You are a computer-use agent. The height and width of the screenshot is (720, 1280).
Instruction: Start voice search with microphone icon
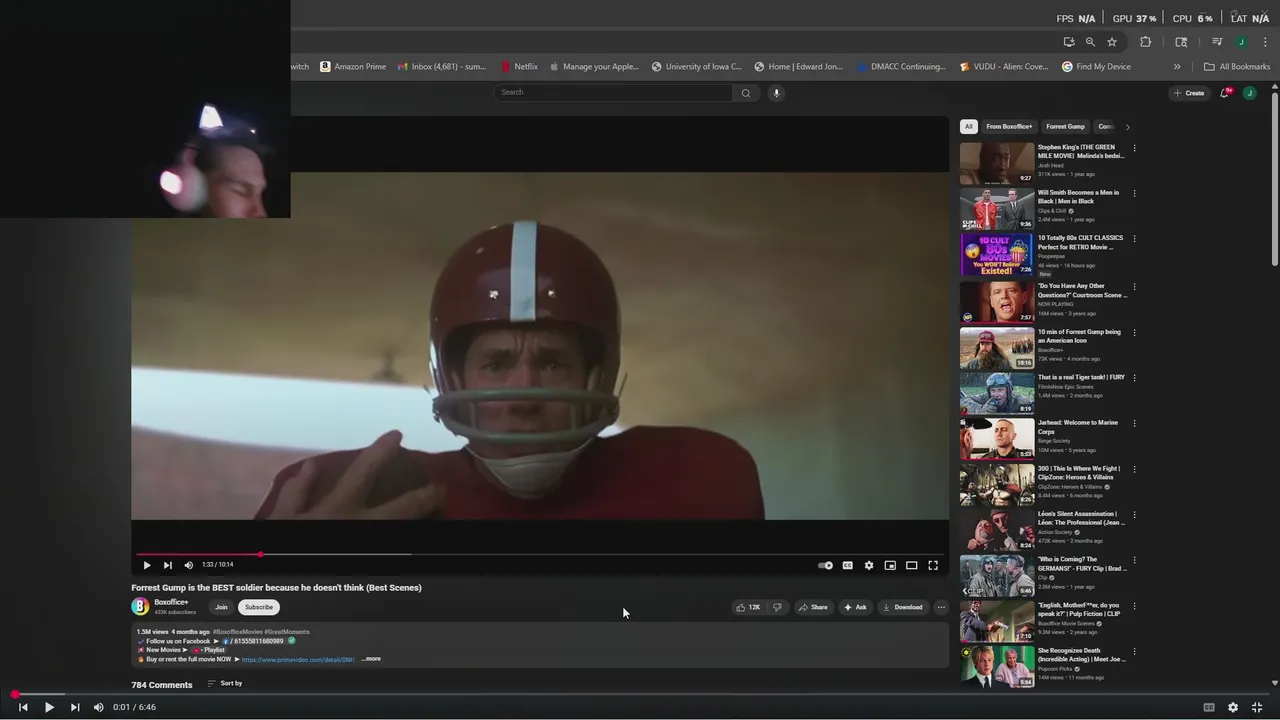[x=776, y=93]
